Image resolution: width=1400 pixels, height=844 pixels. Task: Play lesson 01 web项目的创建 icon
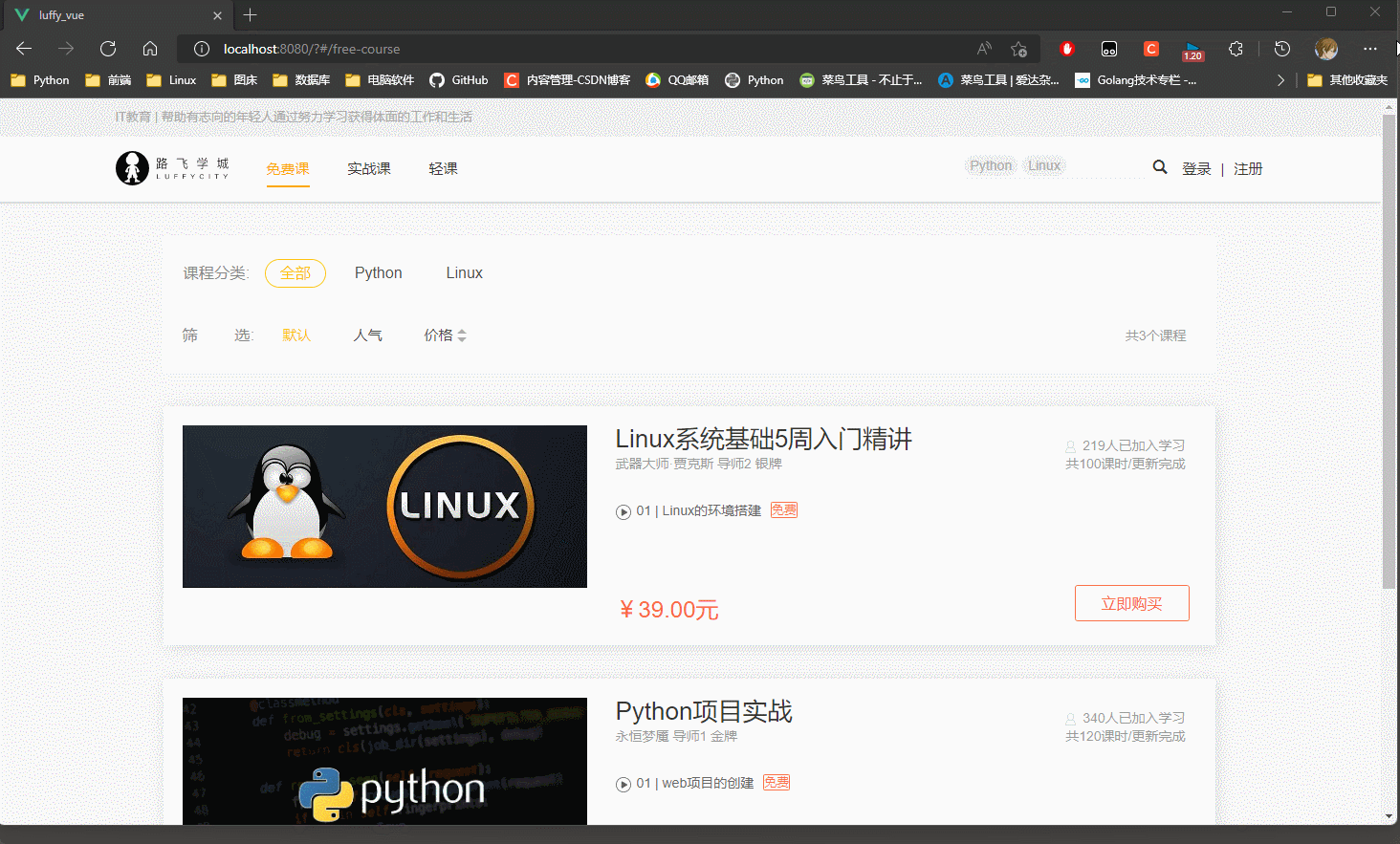coord(623,784)
